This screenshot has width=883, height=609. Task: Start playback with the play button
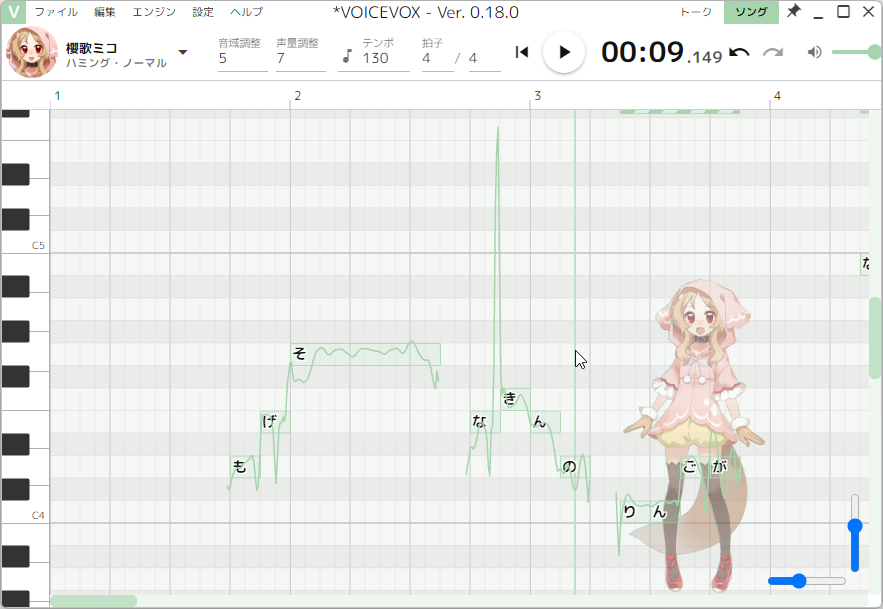[564, 52]
